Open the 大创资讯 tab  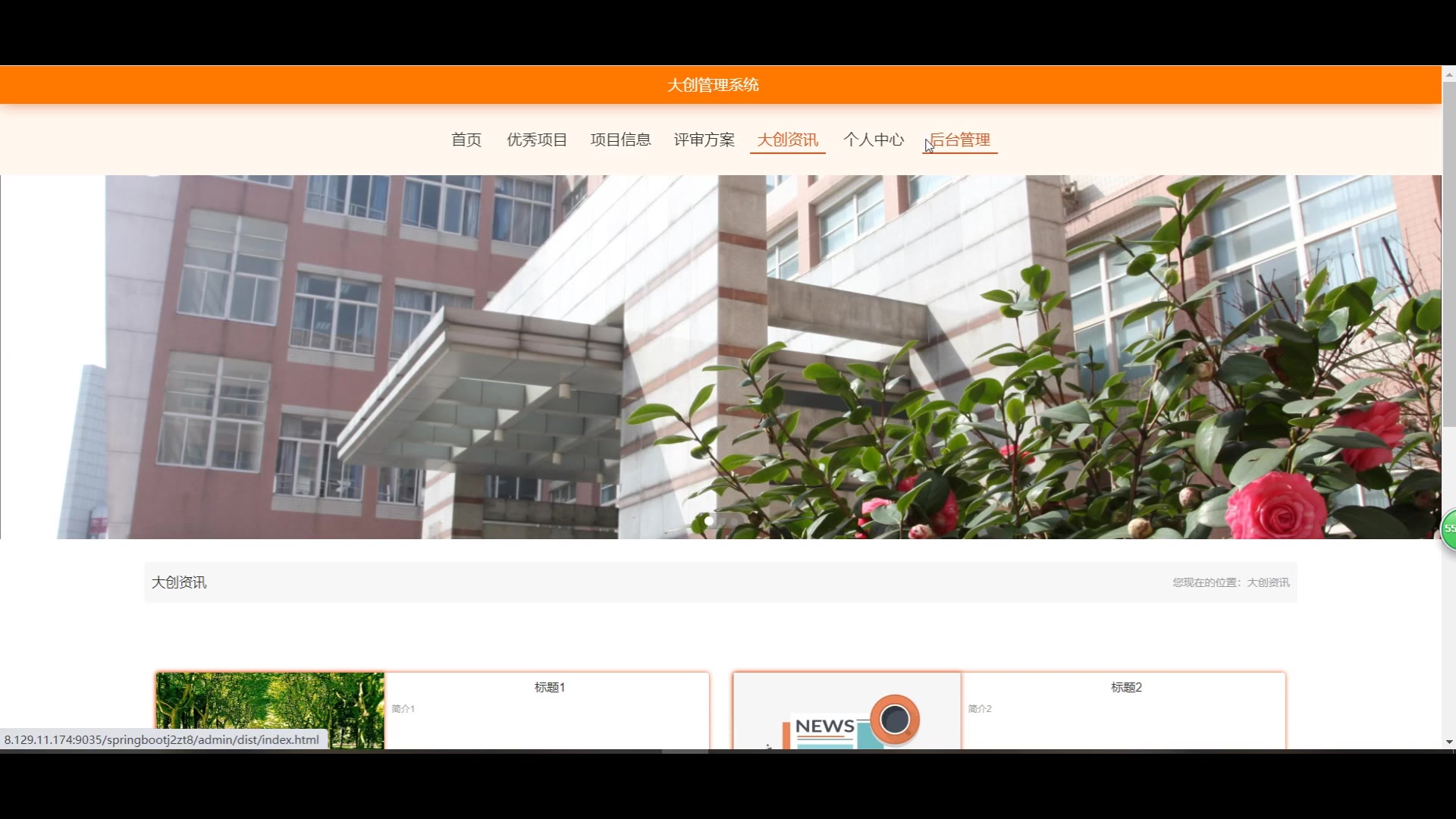click(788, 140)
